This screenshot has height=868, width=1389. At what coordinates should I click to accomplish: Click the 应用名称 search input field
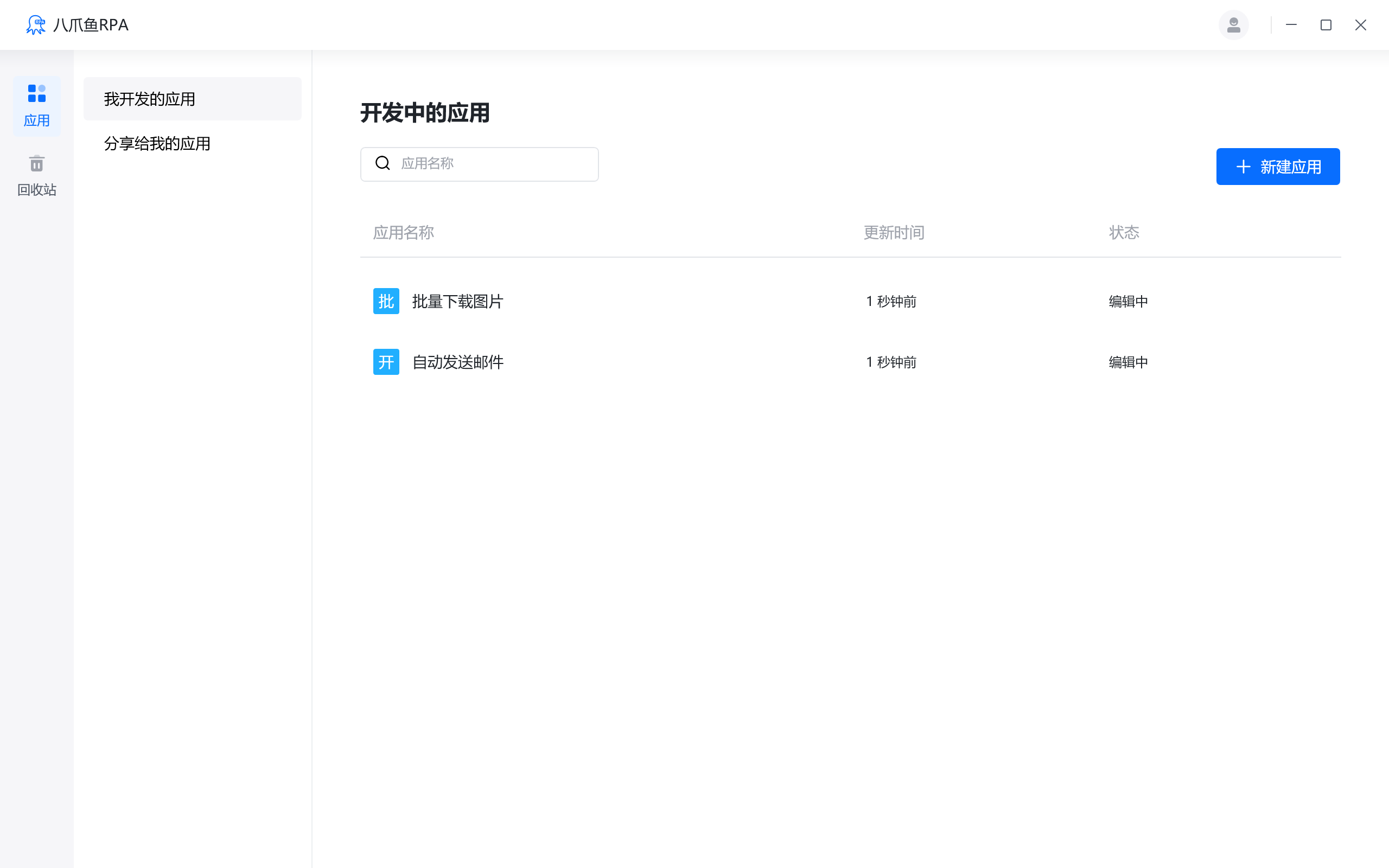(494, 164)
